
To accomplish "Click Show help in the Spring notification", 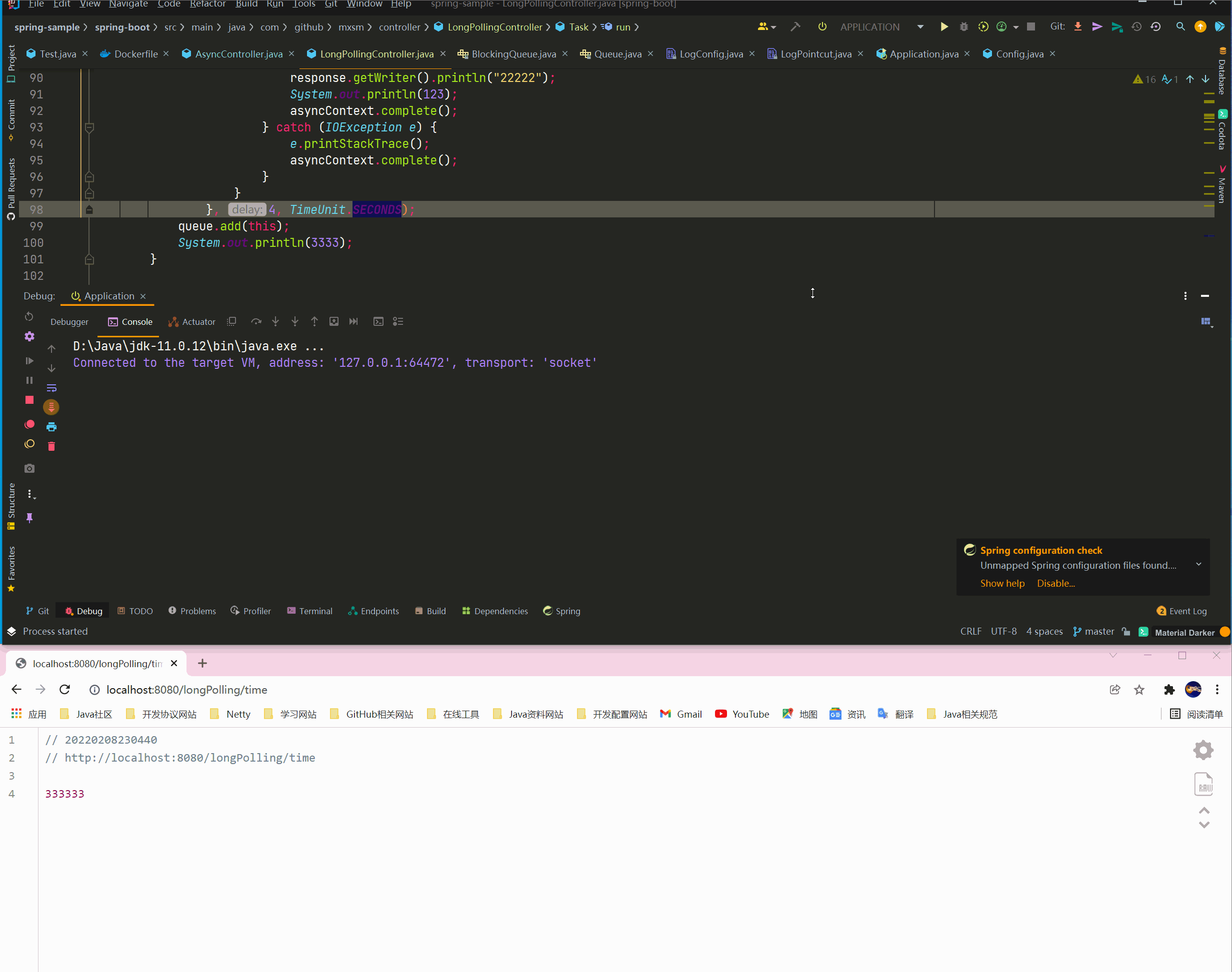I will pyautogui.click(x=1002, y=583).
